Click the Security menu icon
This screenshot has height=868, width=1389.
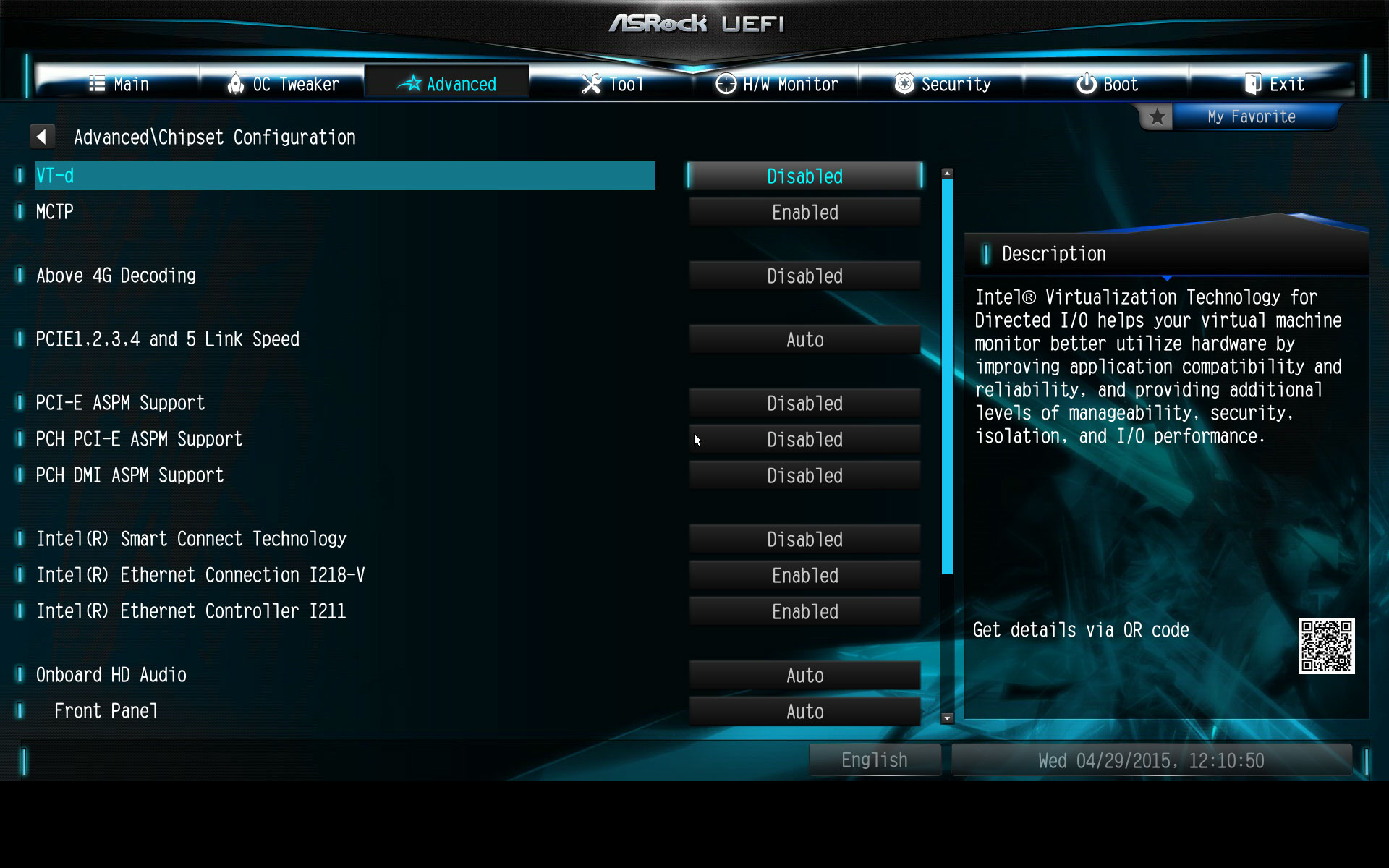(899, 85)
